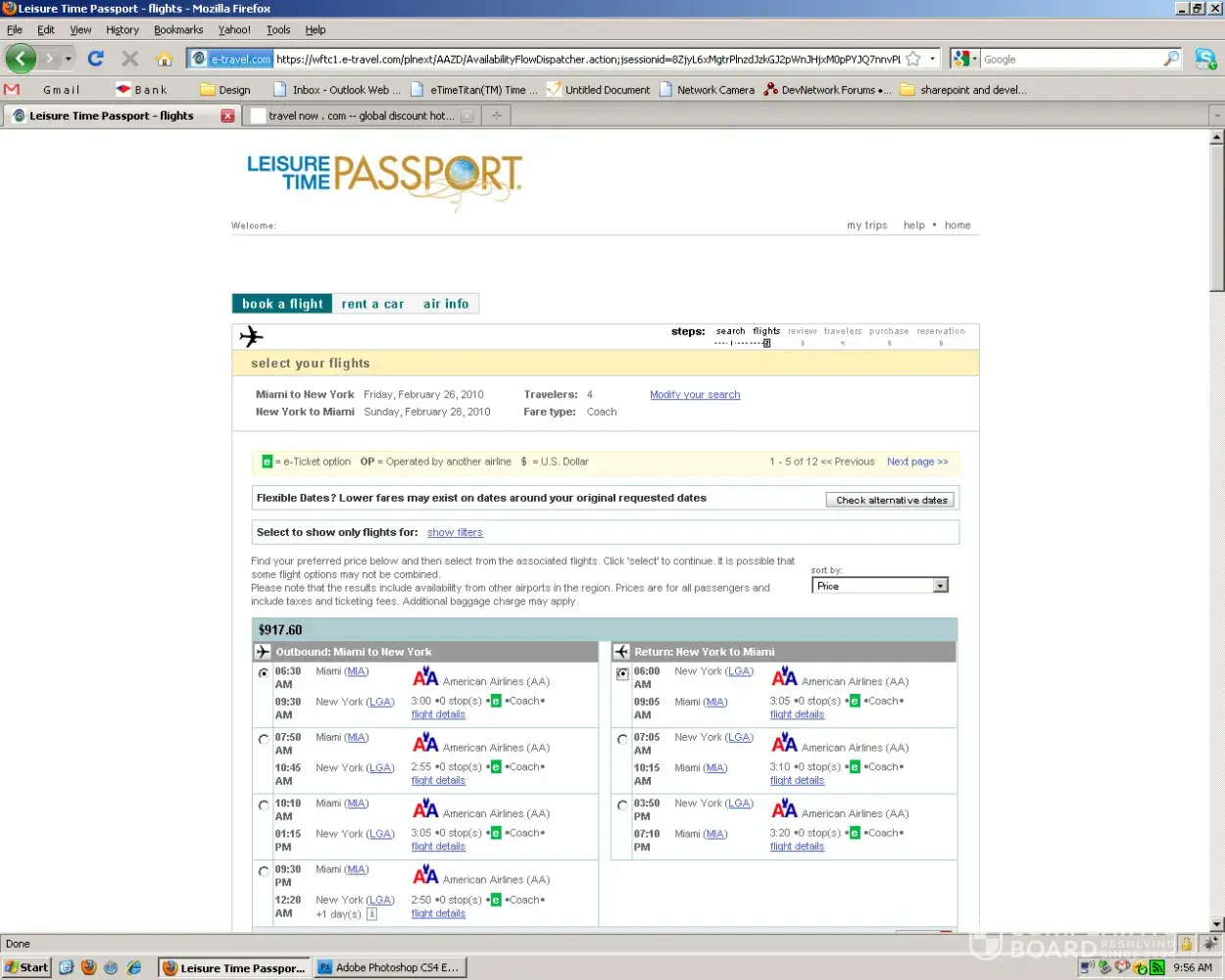The height and width of the screenshot is (980, 1225).
Task: Open the Bookmarks menu
Action: pos(178,29)
